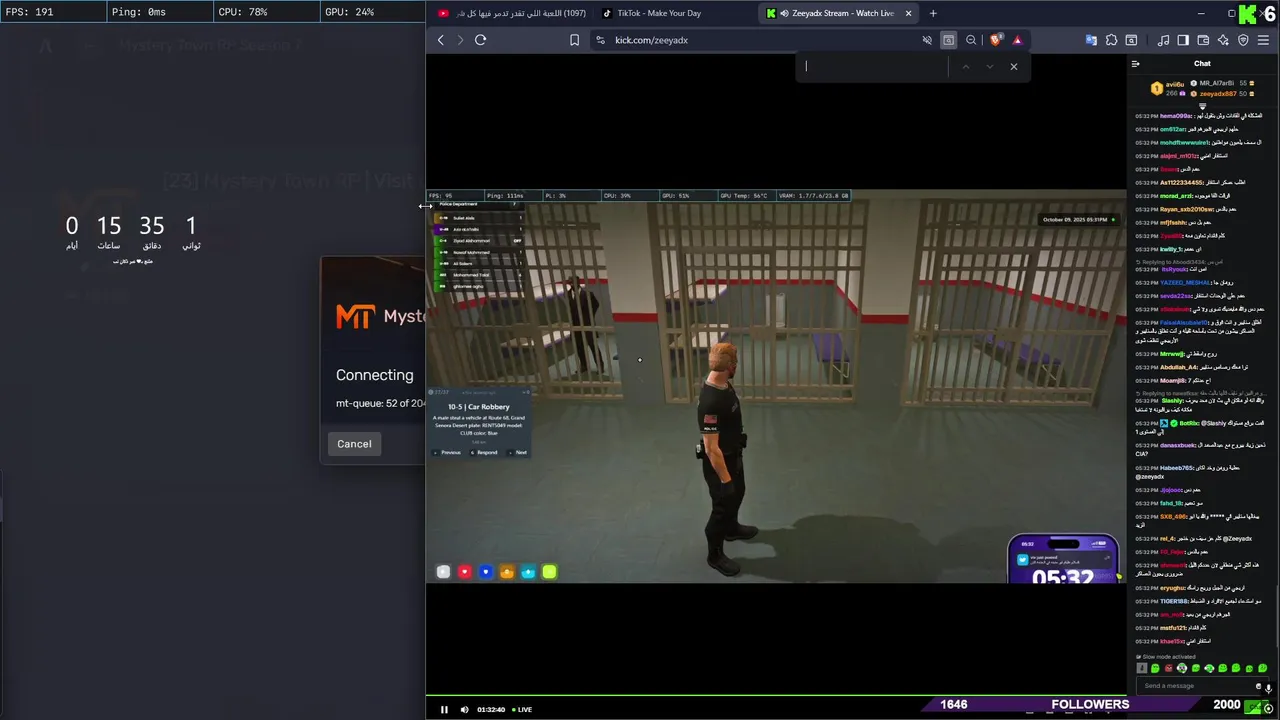Click Previous on the dispatch alert
This screenshot has height=720, width=1280.
tap(449, 452)
